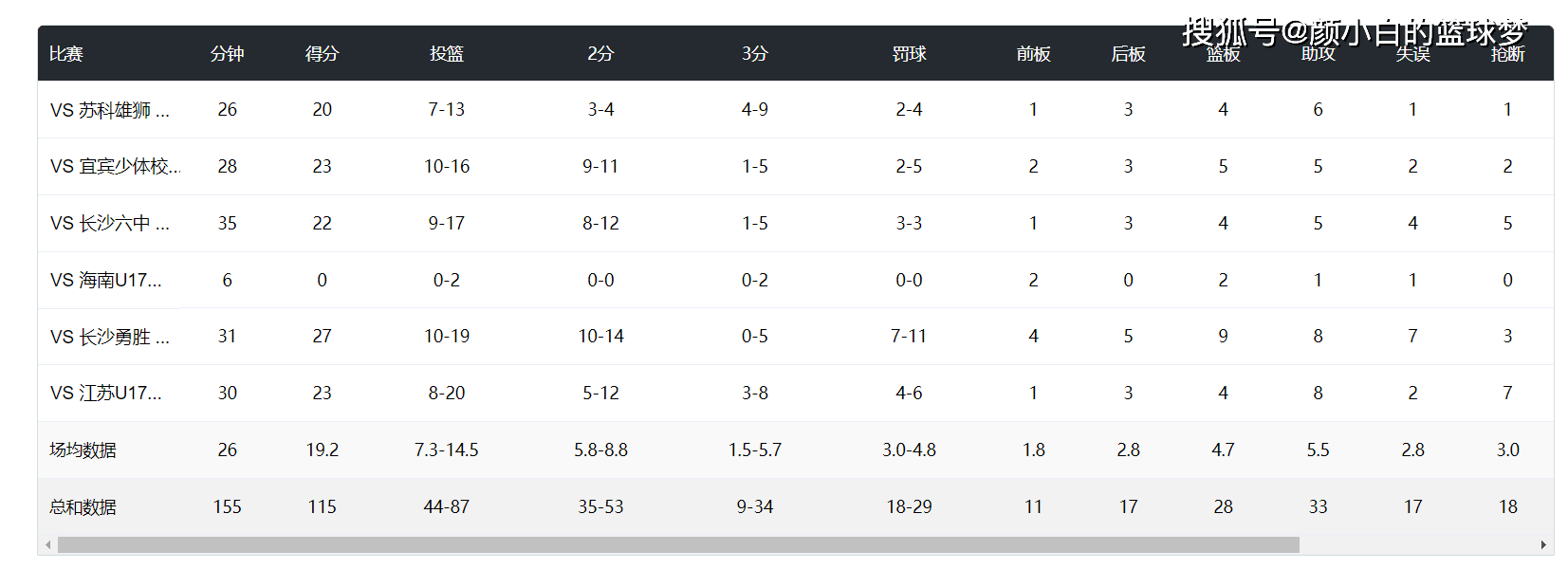The image size is (1568, 569).
Task: Click the 投篮 column header
Action: tap(447, 54)
